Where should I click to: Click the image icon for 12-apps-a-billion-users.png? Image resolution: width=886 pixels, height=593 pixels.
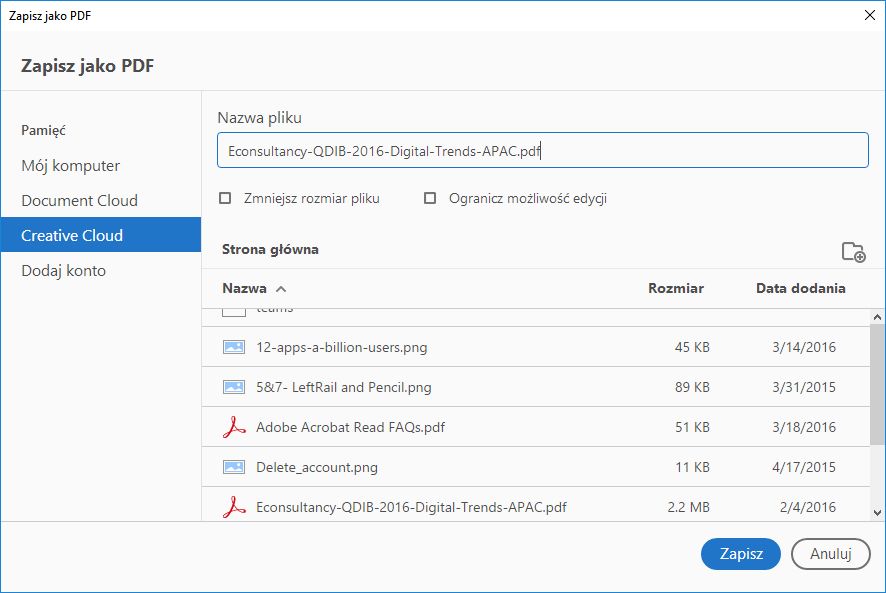pos(234,348)
